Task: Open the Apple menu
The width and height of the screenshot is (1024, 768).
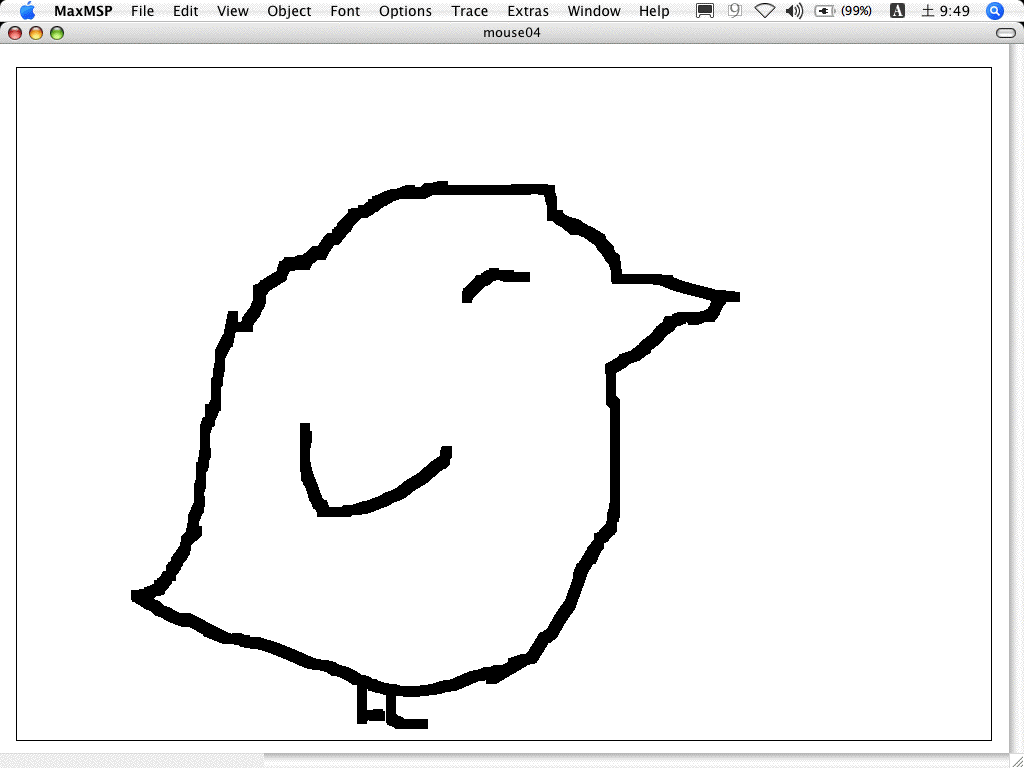Action: [x=27, y=10]
